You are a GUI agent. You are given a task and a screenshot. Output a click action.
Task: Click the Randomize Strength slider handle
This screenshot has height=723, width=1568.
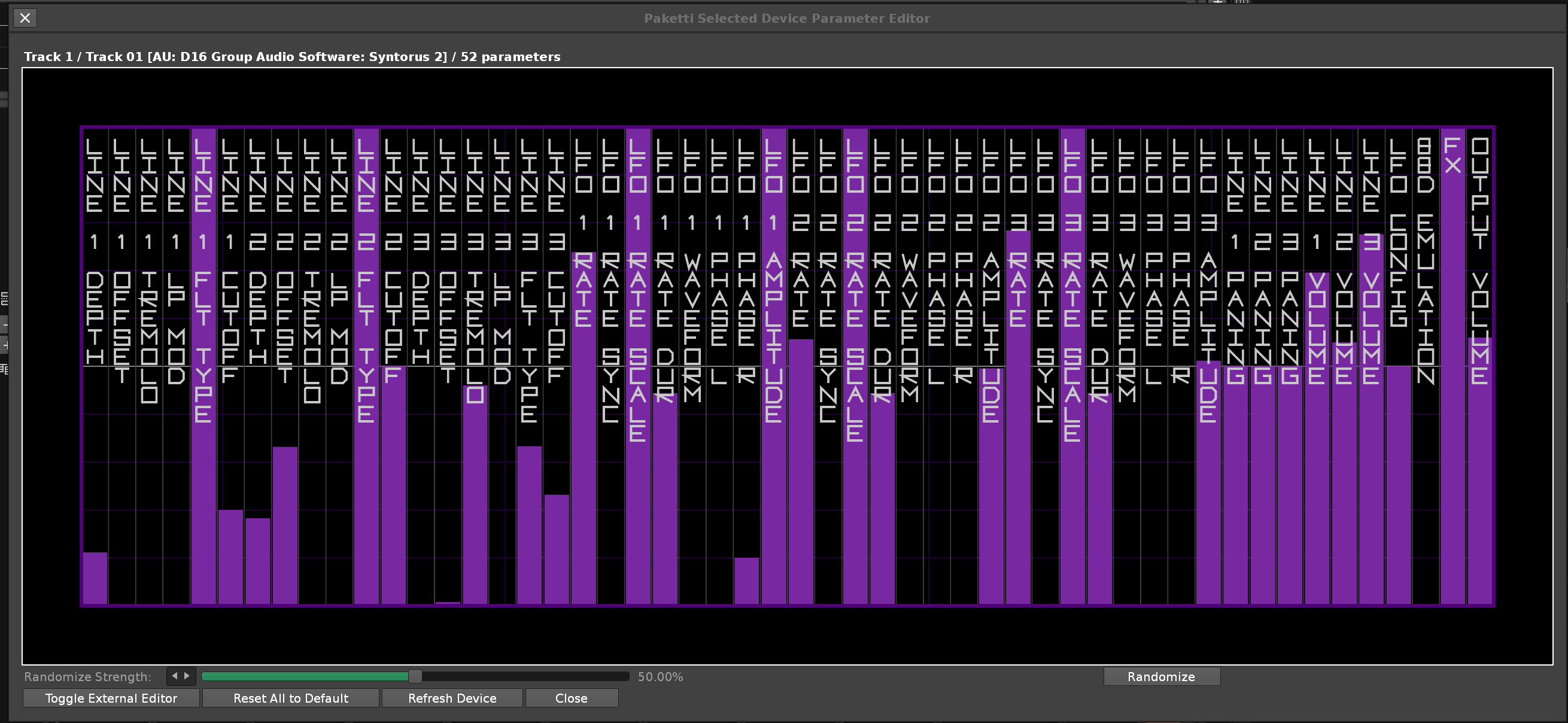coord(415,676)
